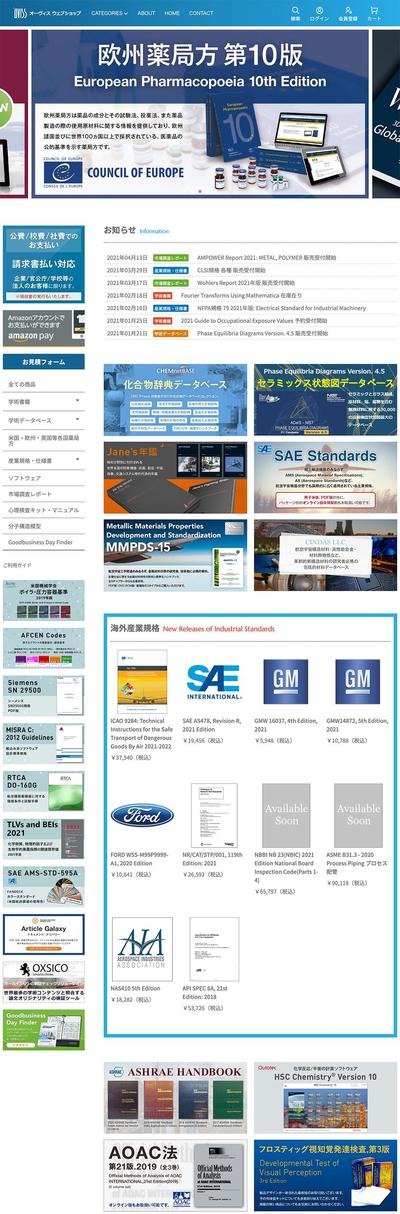Click the ICAO 9284 product cover image
This screenshot has width=400, height=1214.
(141, 682)
